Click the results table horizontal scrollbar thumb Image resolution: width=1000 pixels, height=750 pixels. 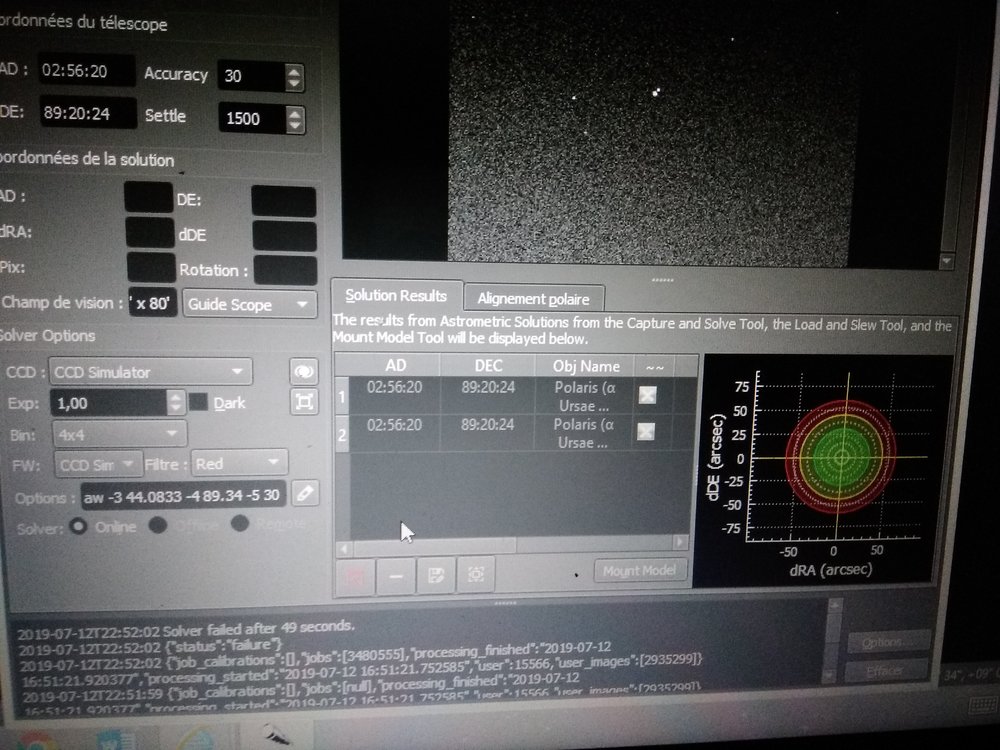click(434, 545)
